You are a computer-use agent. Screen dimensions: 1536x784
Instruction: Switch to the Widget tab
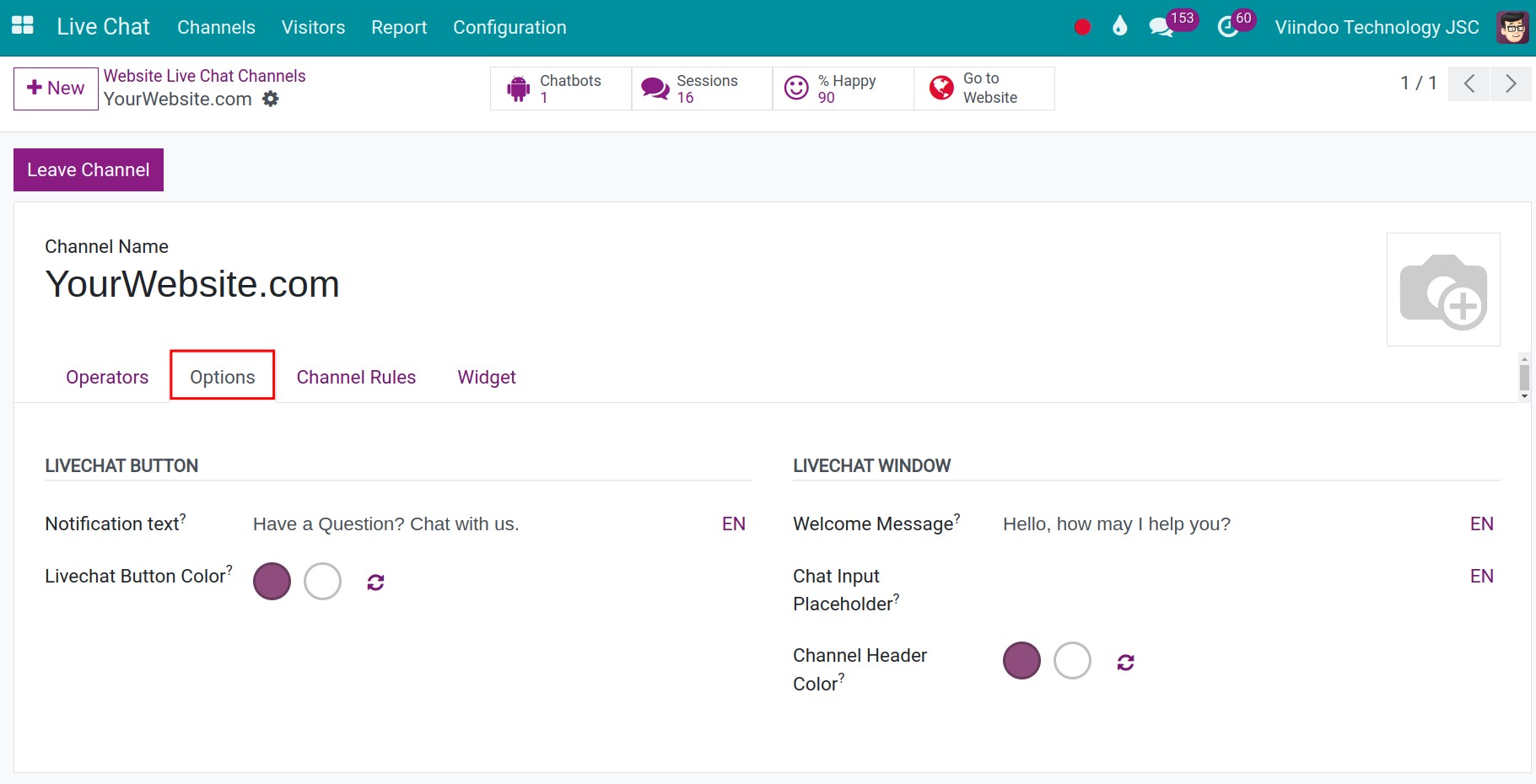point(487,377)
